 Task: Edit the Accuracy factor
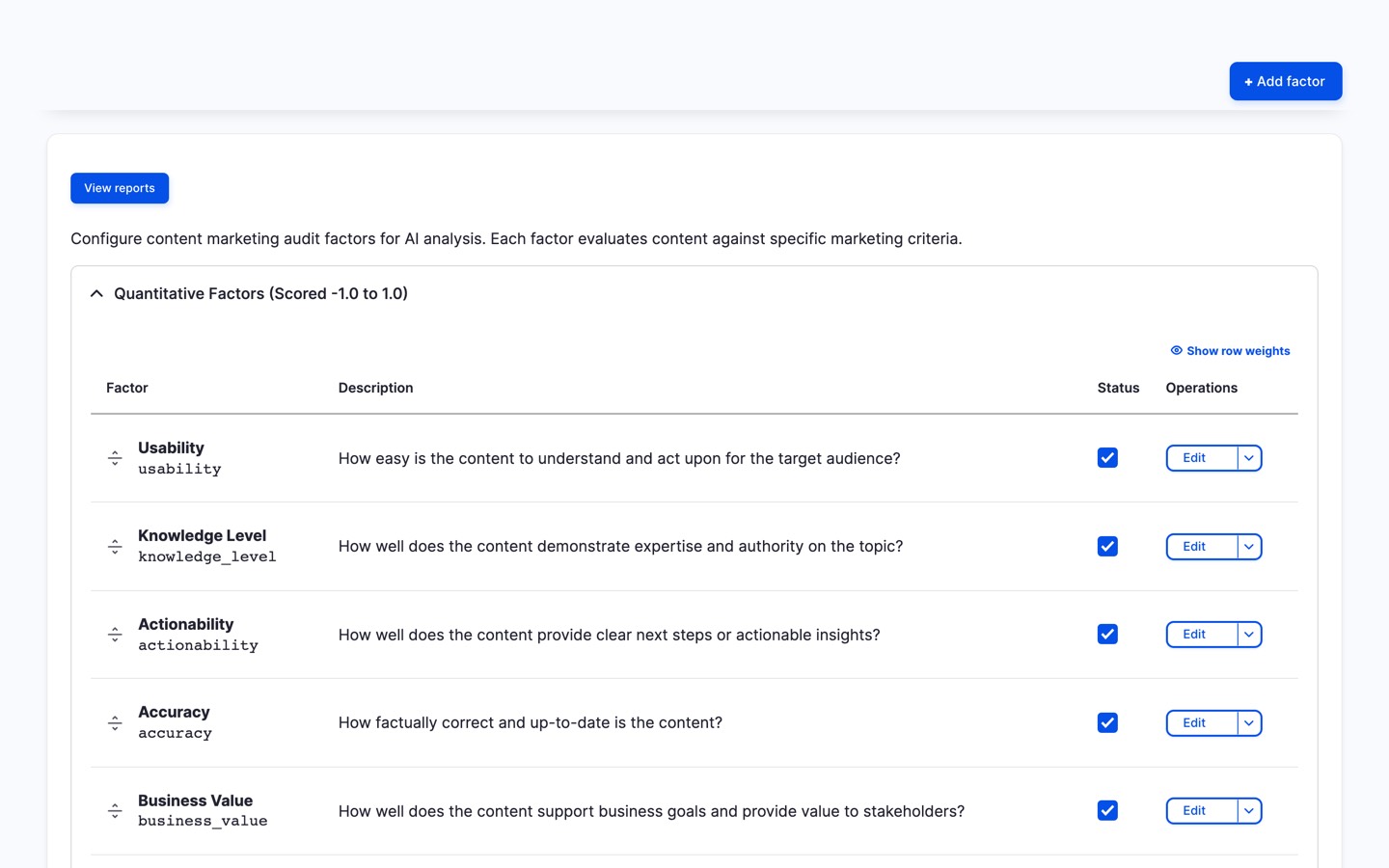click(x=1201, y=723)
